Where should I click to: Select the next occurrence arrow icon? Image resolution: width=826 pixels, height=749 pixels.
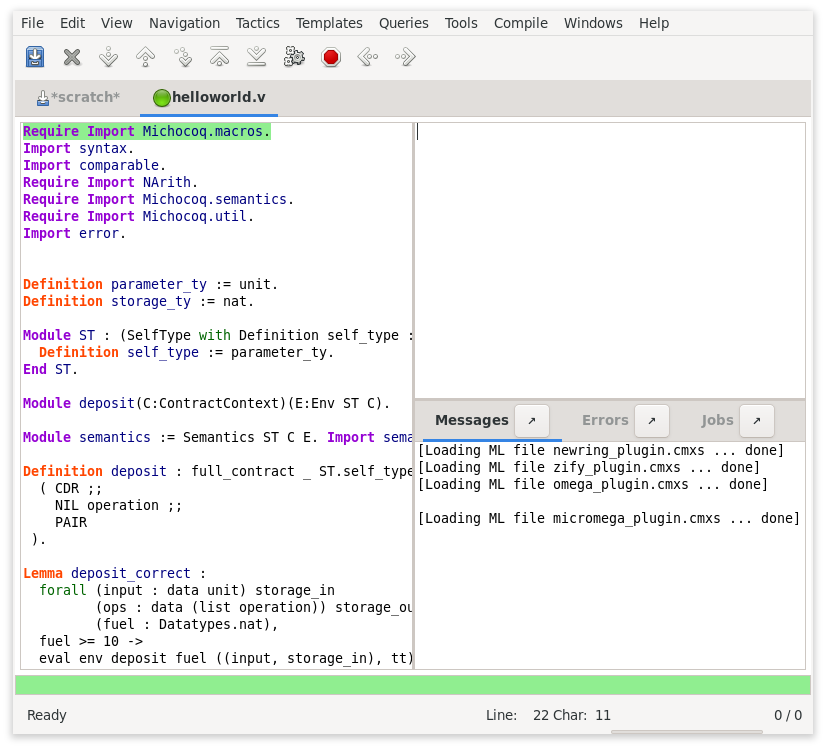404,57
